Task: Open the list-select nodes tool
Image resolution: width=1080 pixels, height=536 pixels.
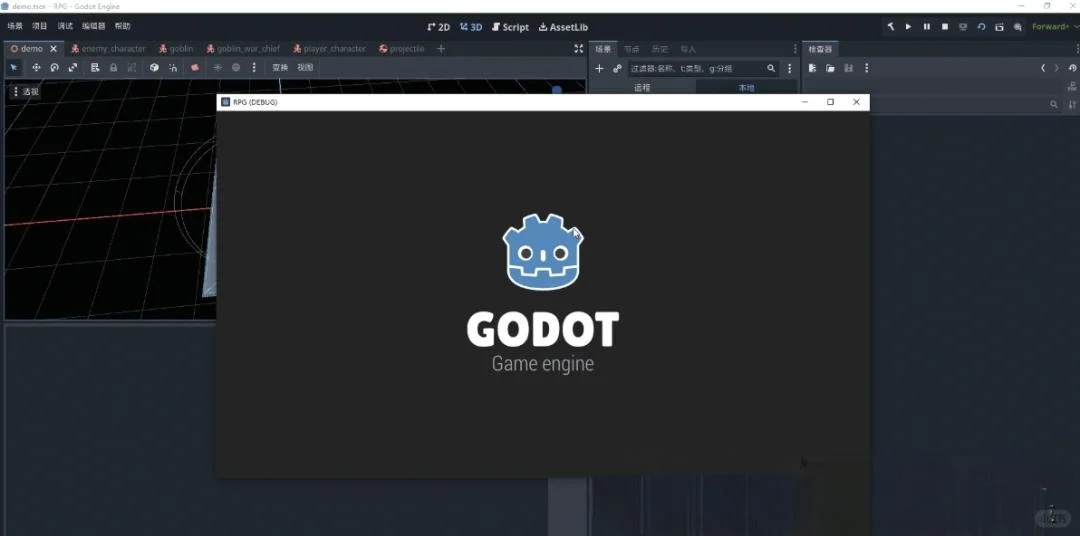Action: [95, 68]
